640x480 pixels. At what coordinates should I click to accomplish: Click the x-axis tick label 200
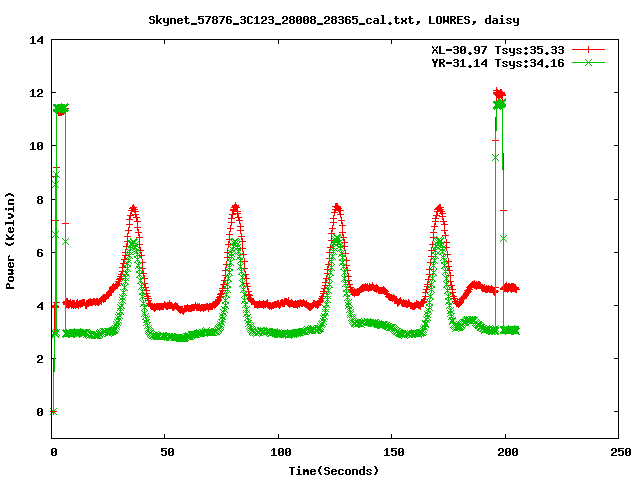[x=507, y=452]
